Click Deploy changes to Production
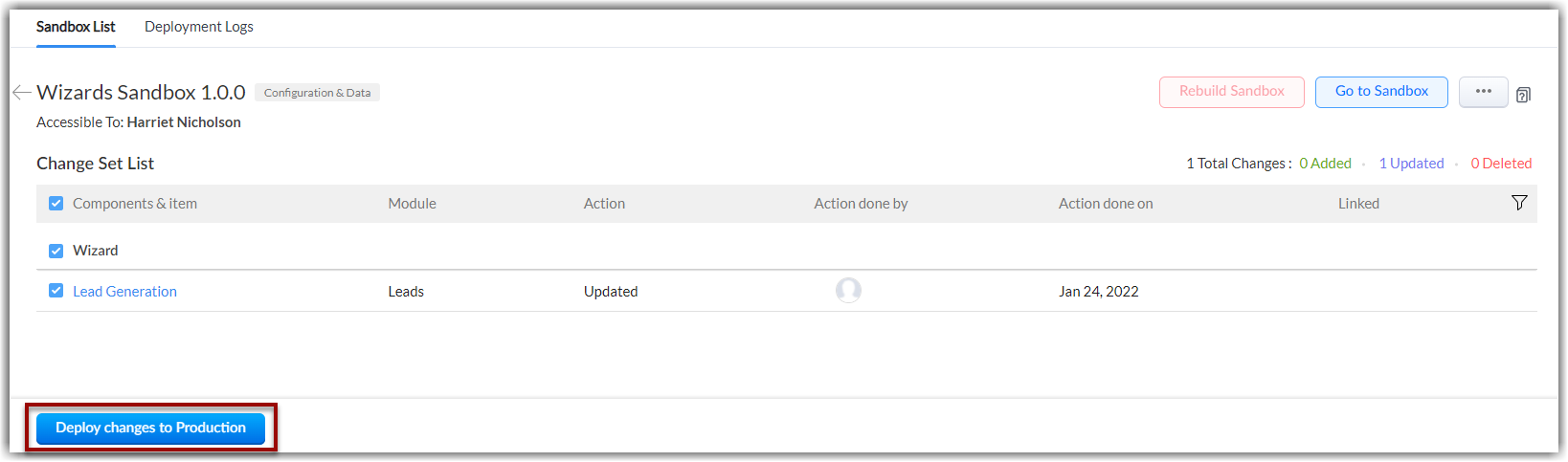1568x462 pixels. pyautogui.click(x=150, y=428)
